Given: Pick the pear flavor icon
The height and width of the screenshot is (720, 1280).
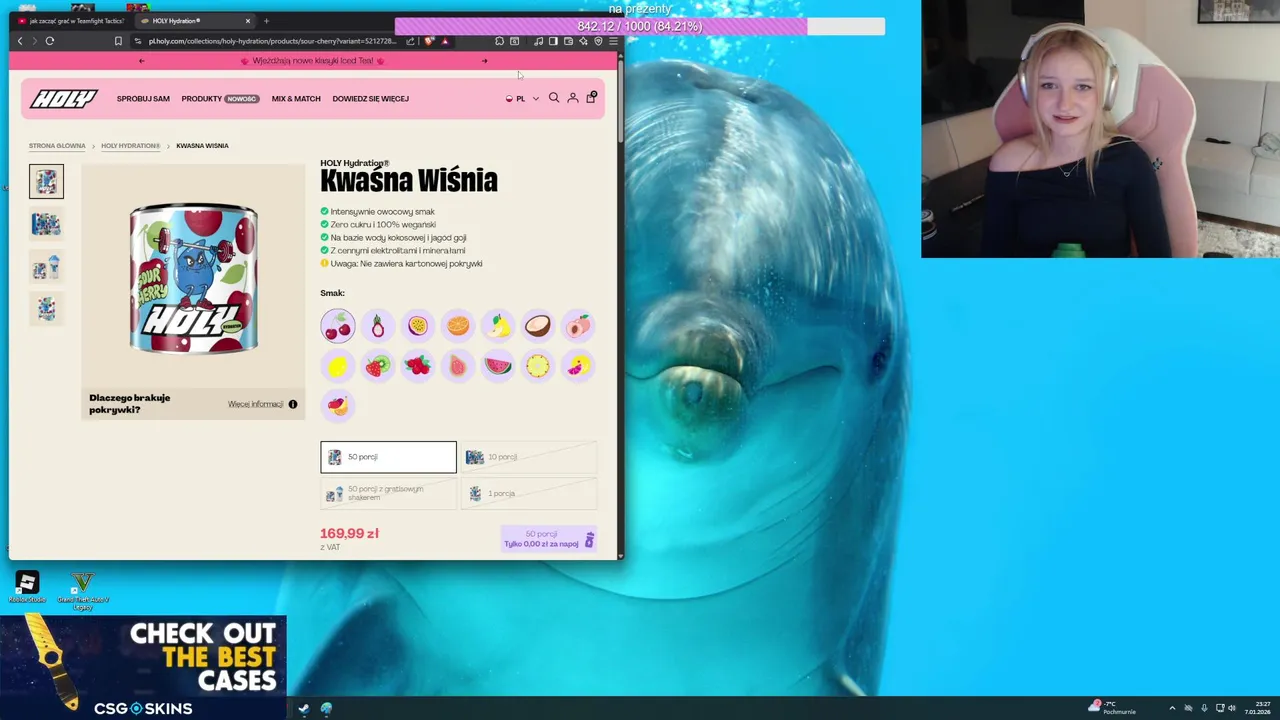Looking at the screenshot, I should point(498,326).
